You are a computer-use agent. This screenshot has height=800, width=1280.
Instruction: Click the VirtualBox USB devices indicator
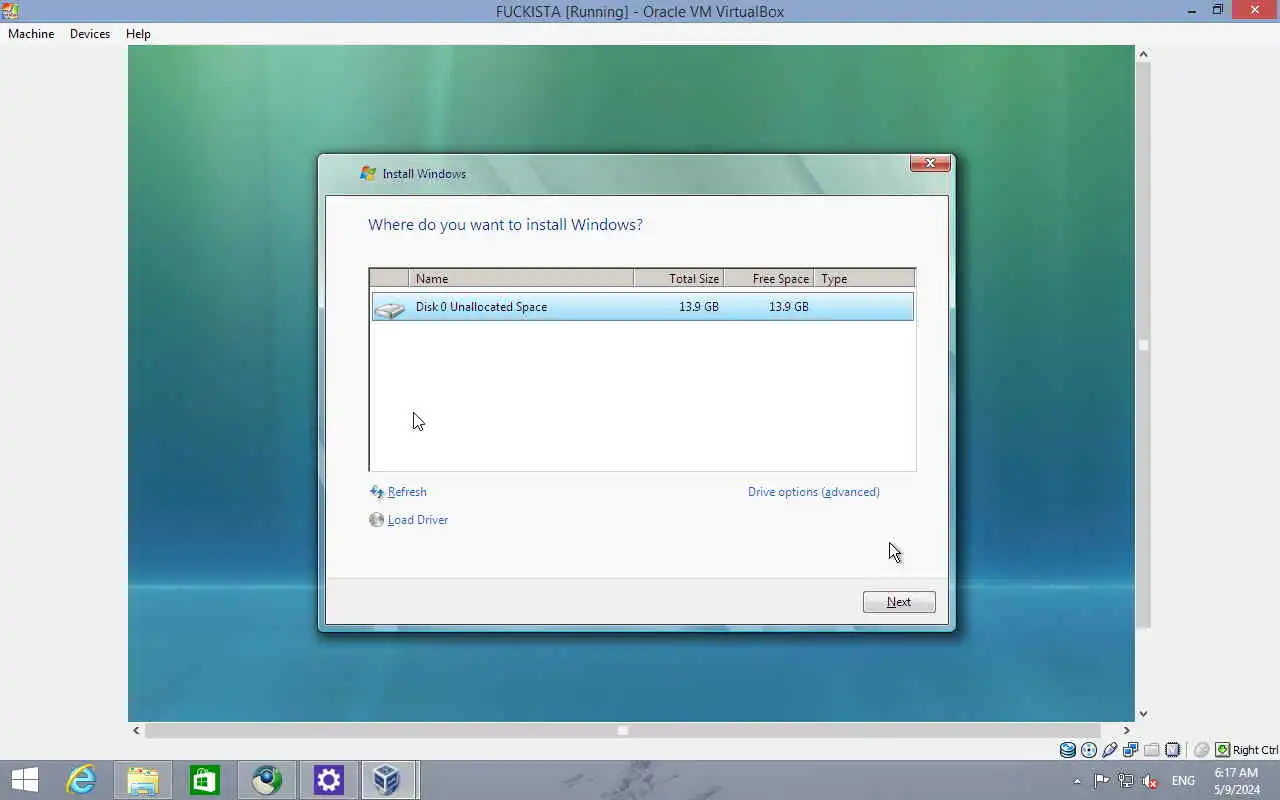click(x=1110, y=750)
